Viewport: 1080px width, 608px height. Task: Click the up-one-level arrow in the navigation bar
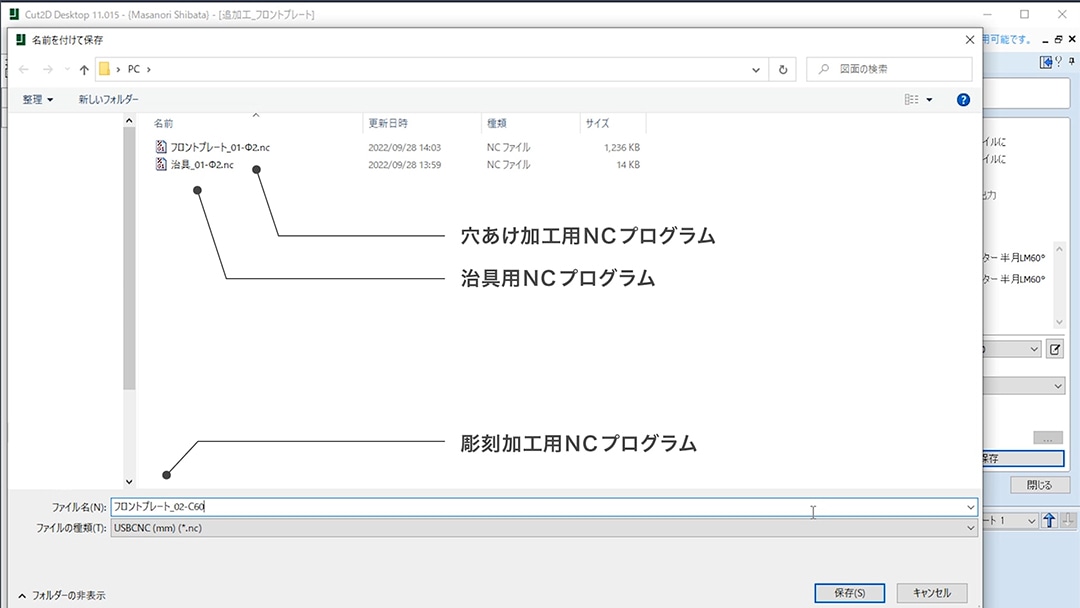click(84, 70)
